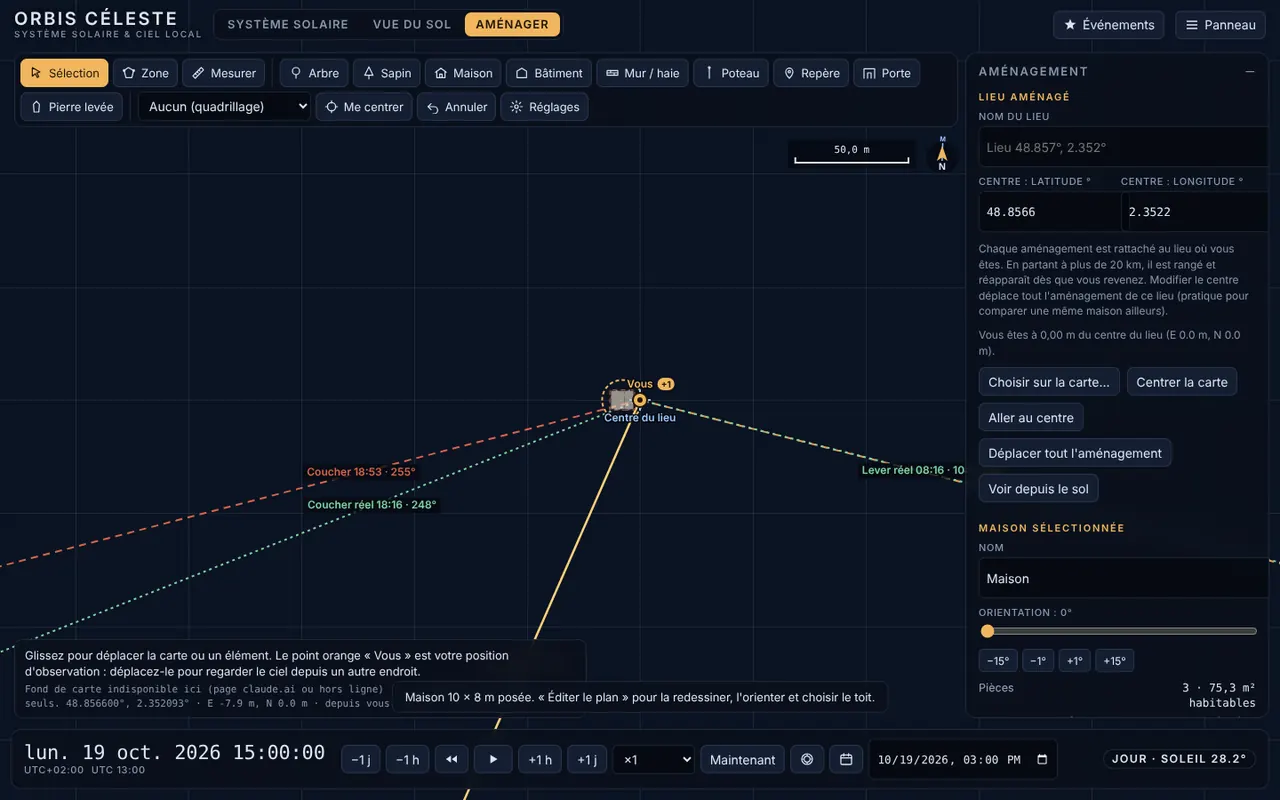Click Annuler to undo

456,107
